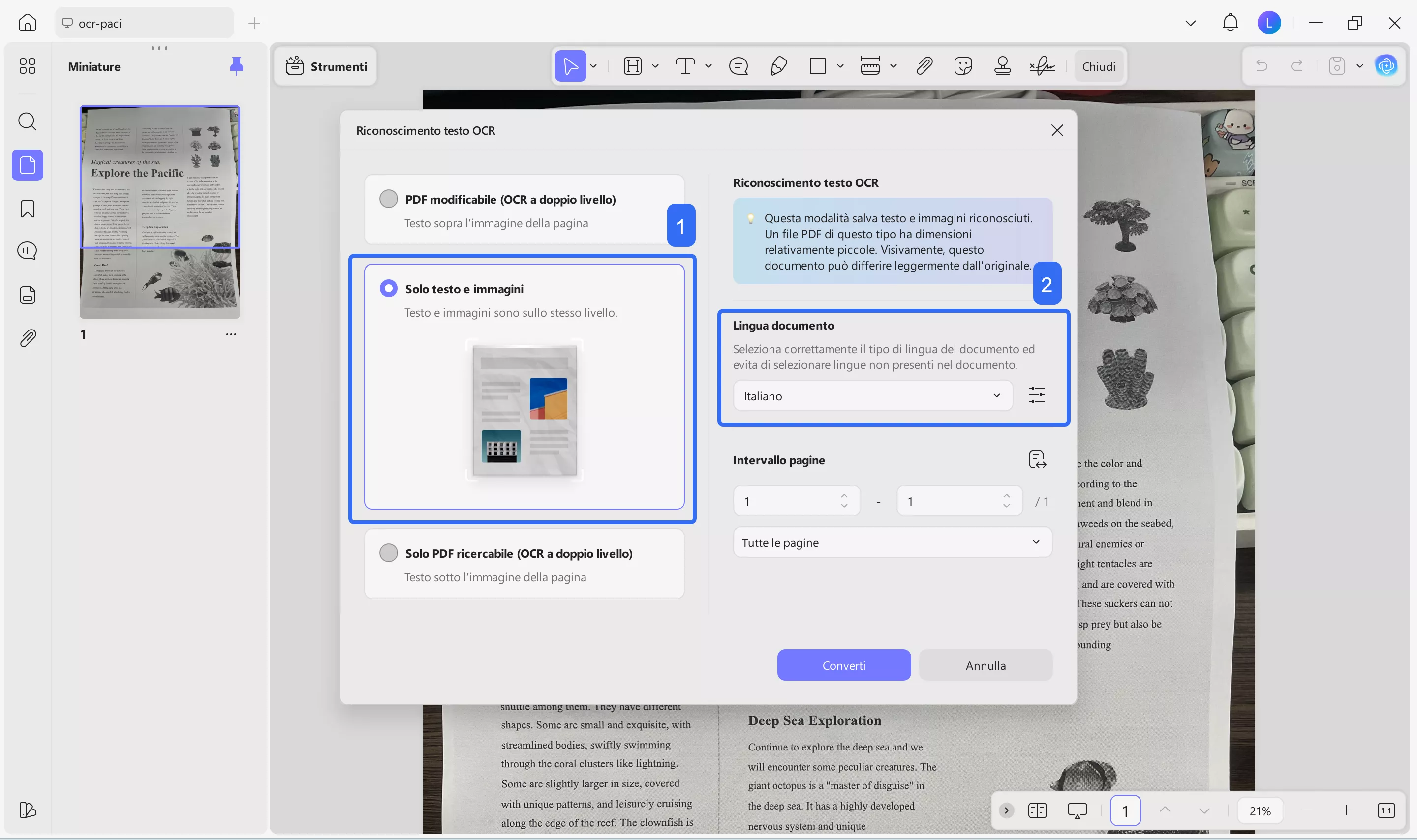Viewport: 1417px width, 840px height.
Task: Open search in the left sidebar
Action: pyautogui.click(x=27, y=121)
